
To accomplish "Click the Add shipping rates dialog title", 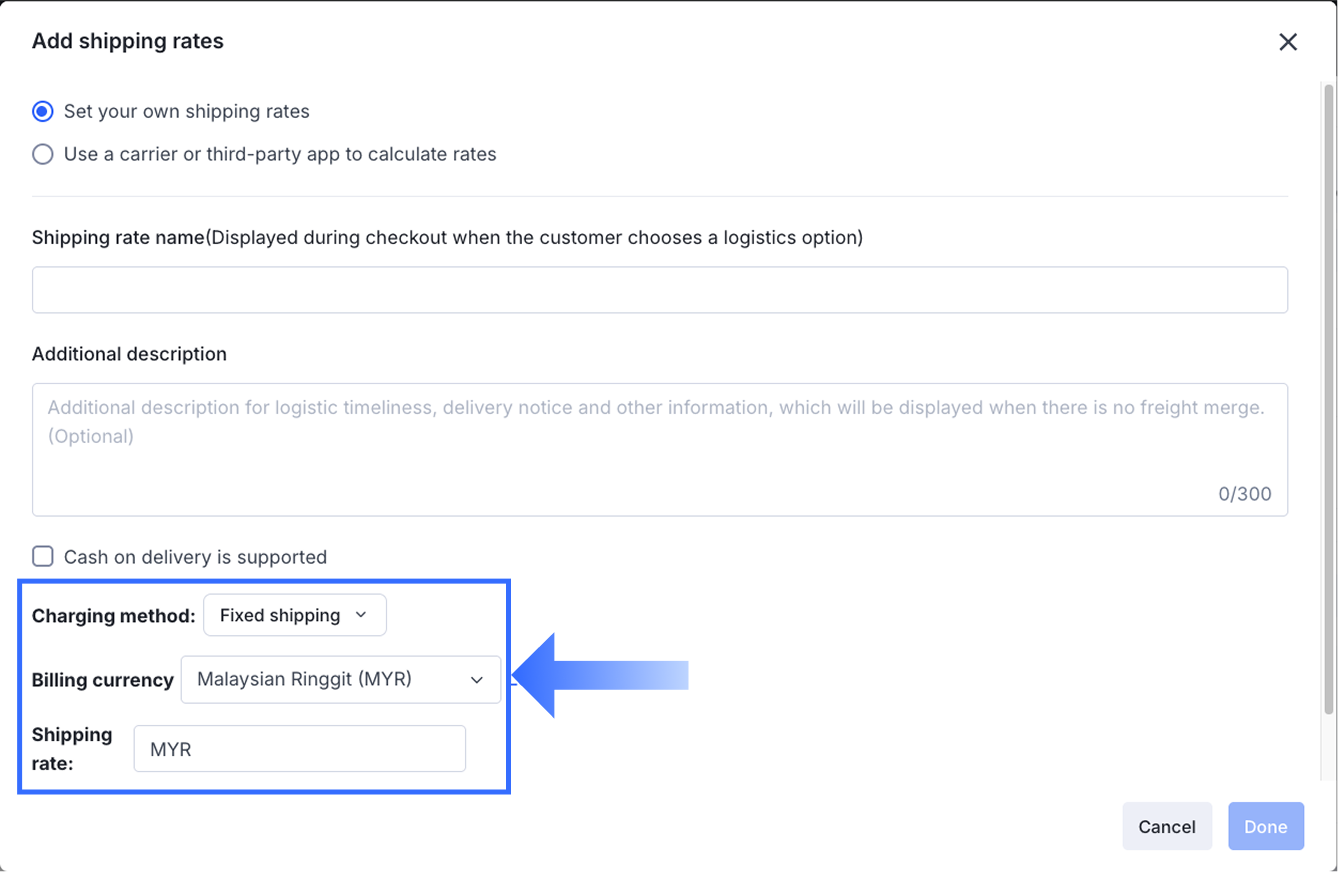I will [x=128, y=41].
